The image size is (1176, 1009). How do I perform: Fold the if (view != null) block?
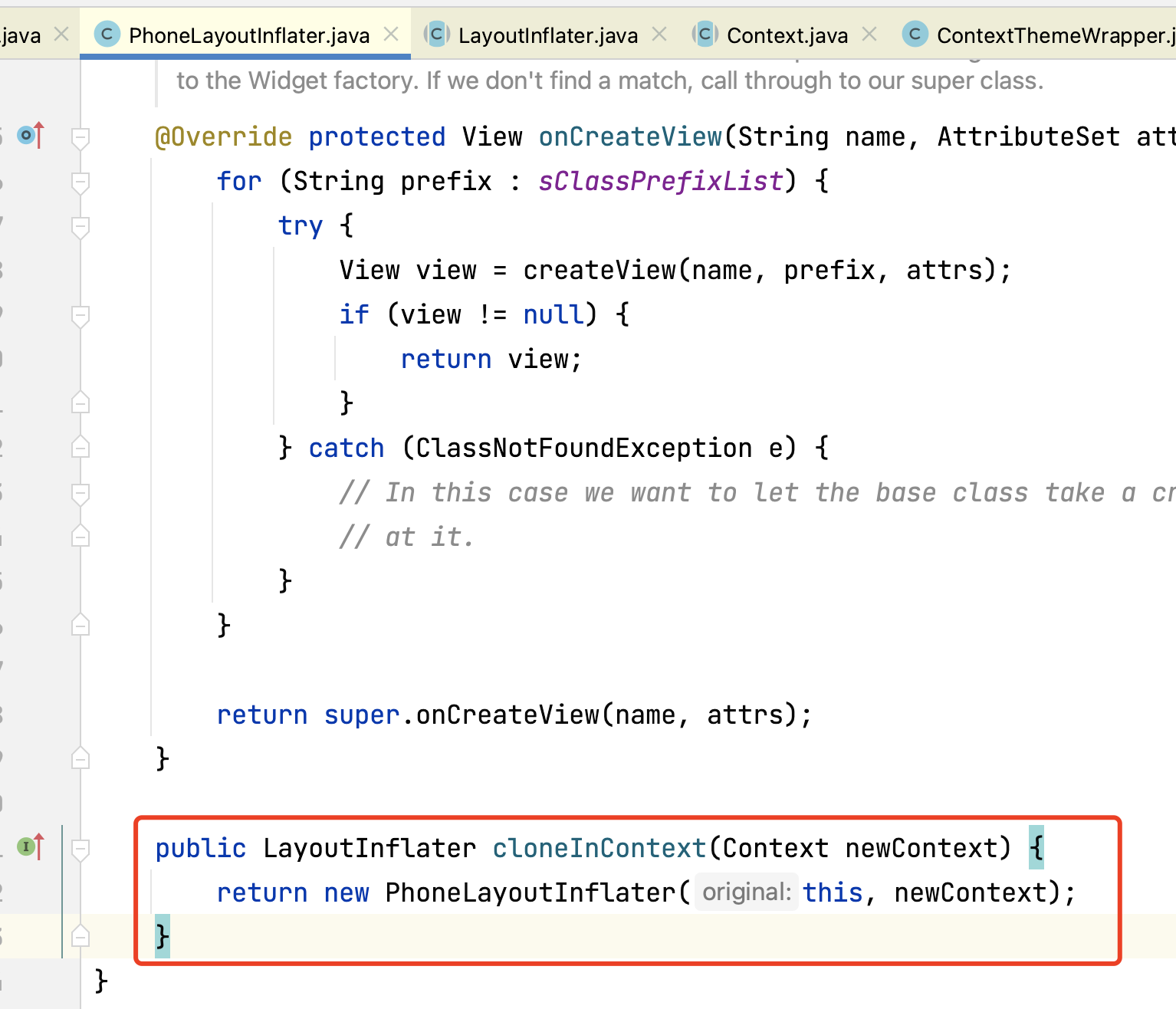(x=80, y=315)
